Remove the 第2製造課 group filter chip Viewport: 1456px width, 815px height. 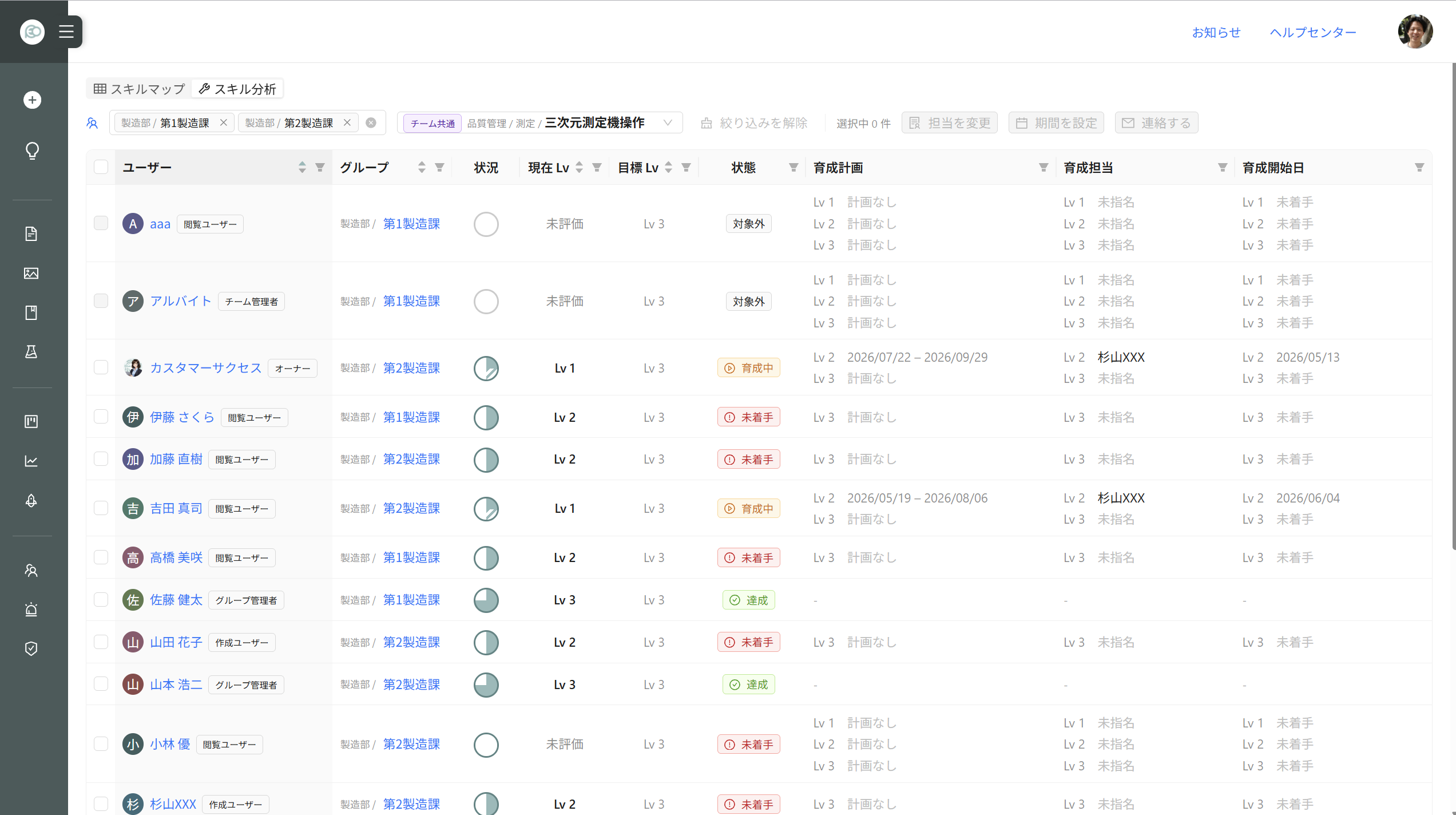point(347,122)
